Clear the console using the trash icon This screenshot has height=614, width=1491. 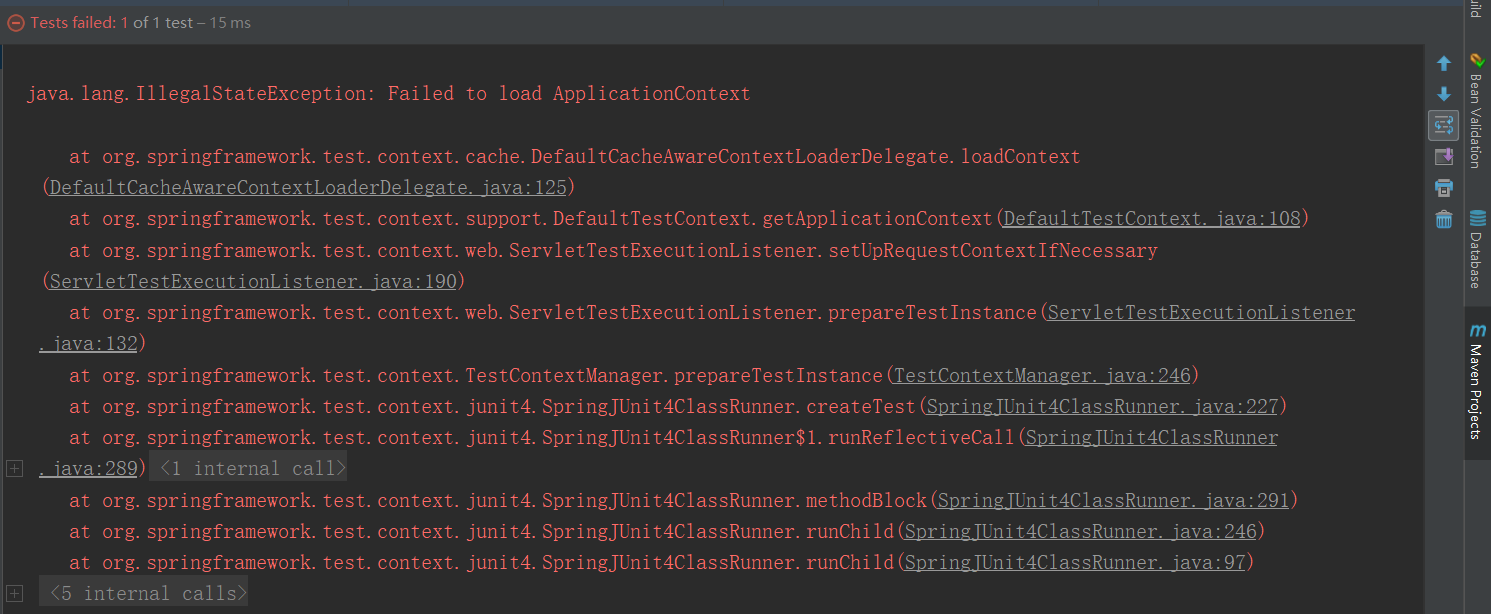(x=1444, y=219)
